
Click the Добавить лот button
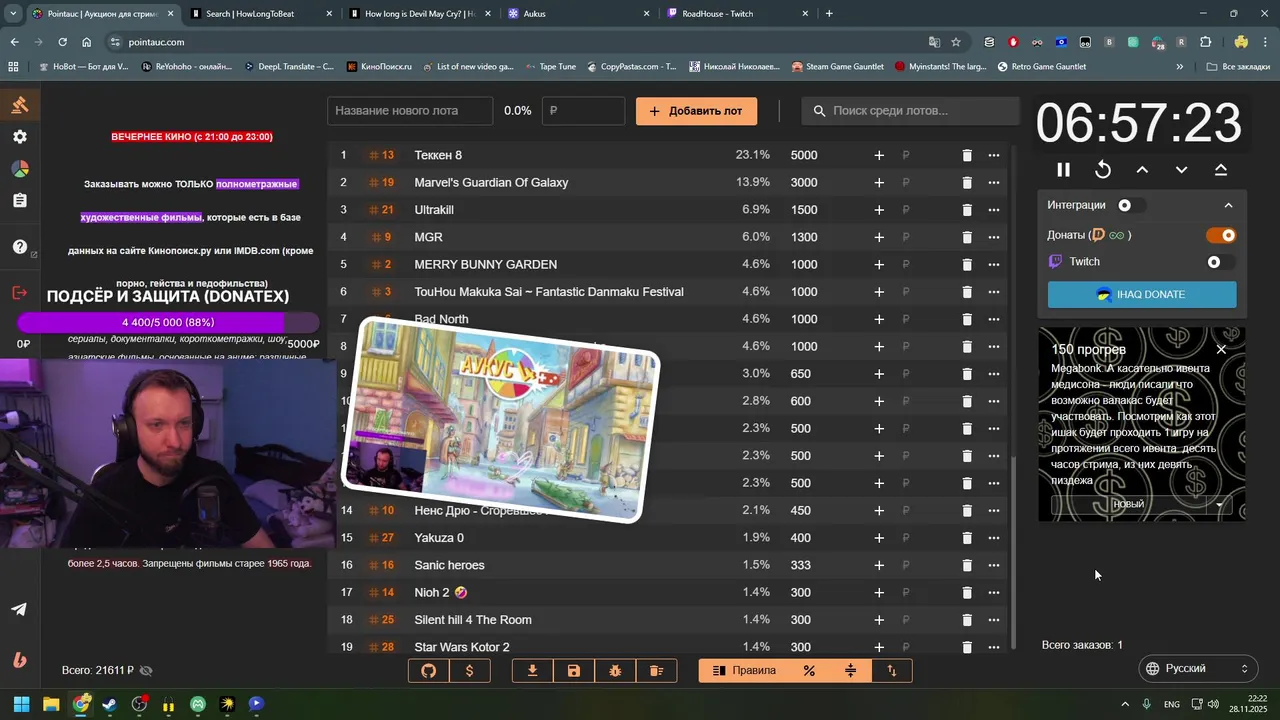click(x=696, y=111)
